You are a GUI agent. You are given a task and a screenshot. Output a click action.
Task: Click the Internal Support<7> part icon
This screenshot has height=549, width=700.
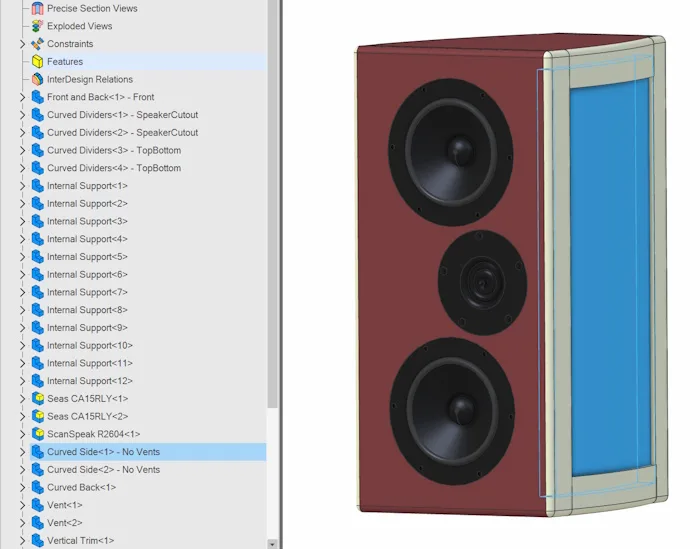click(38, 292)
